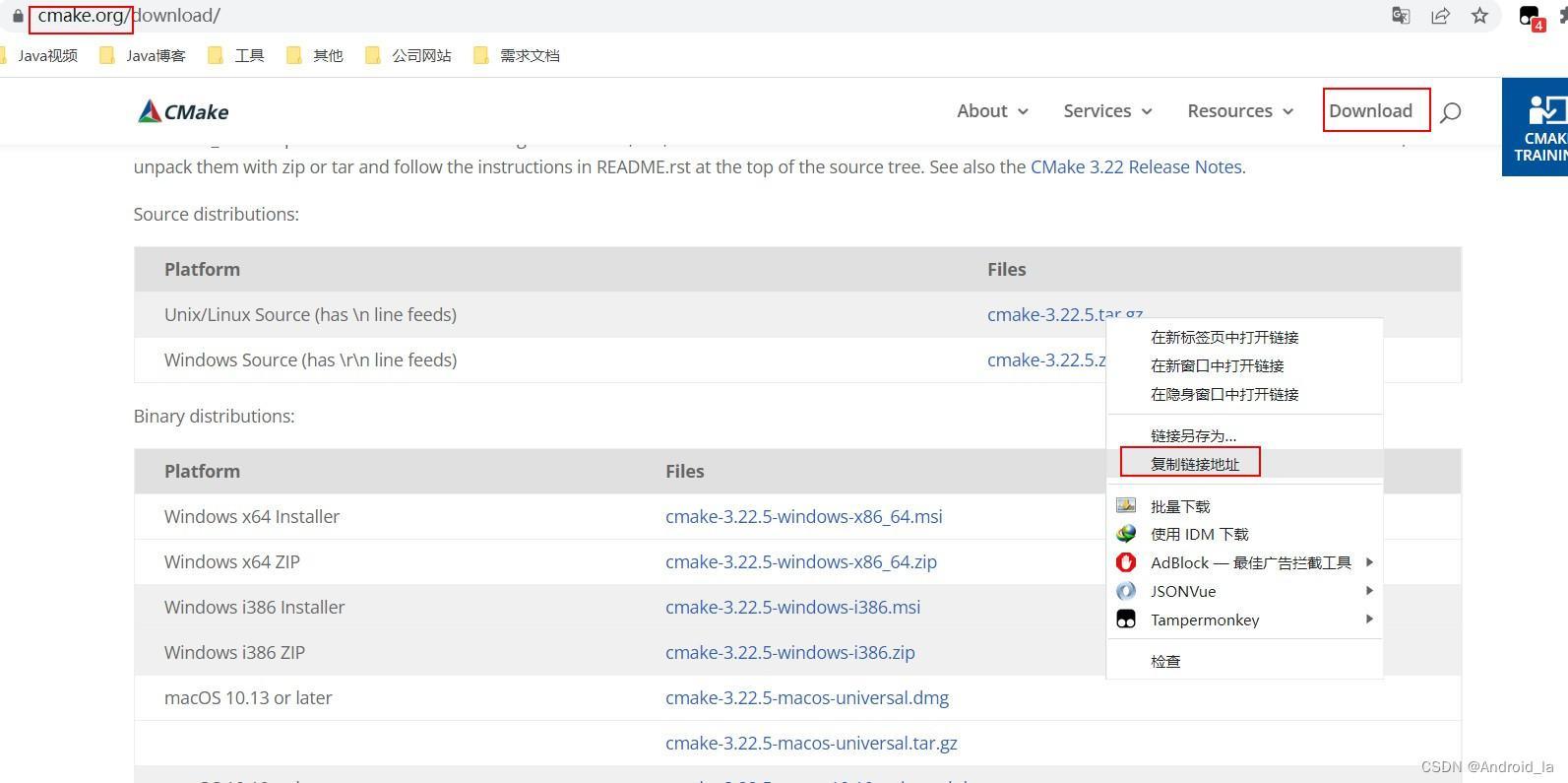Open the site search magnifier icon

(x=1450, y=112)
